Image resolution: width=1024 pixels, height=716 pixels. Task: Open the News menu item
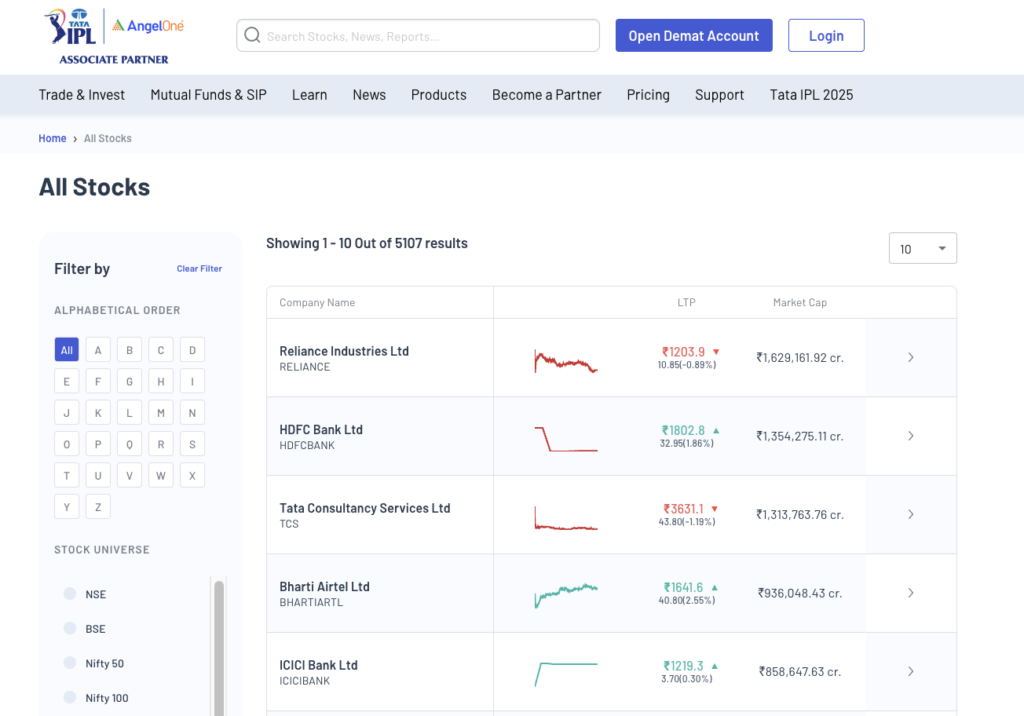(x=369, y=95)
